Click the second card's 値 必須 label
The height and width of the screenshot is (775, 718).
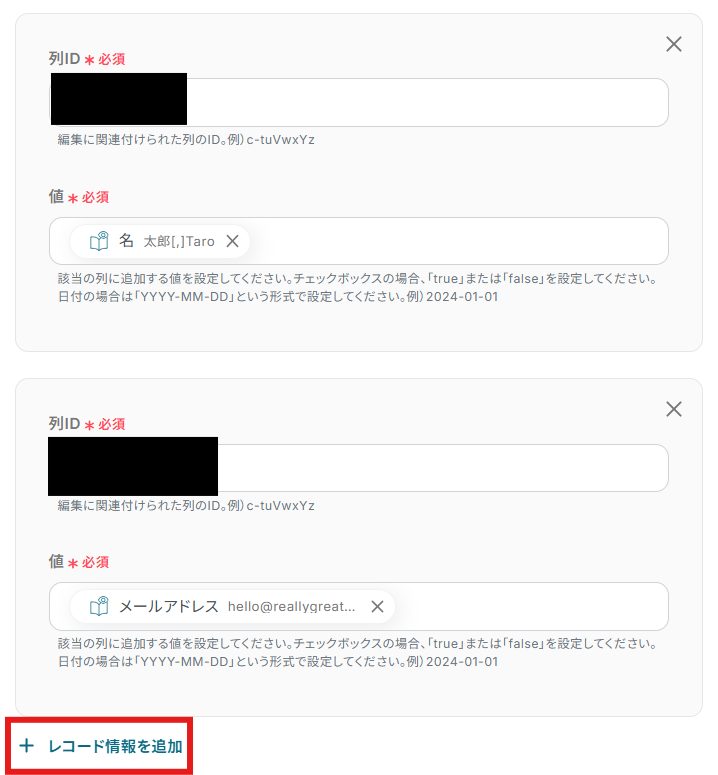(x=79, y=562)
